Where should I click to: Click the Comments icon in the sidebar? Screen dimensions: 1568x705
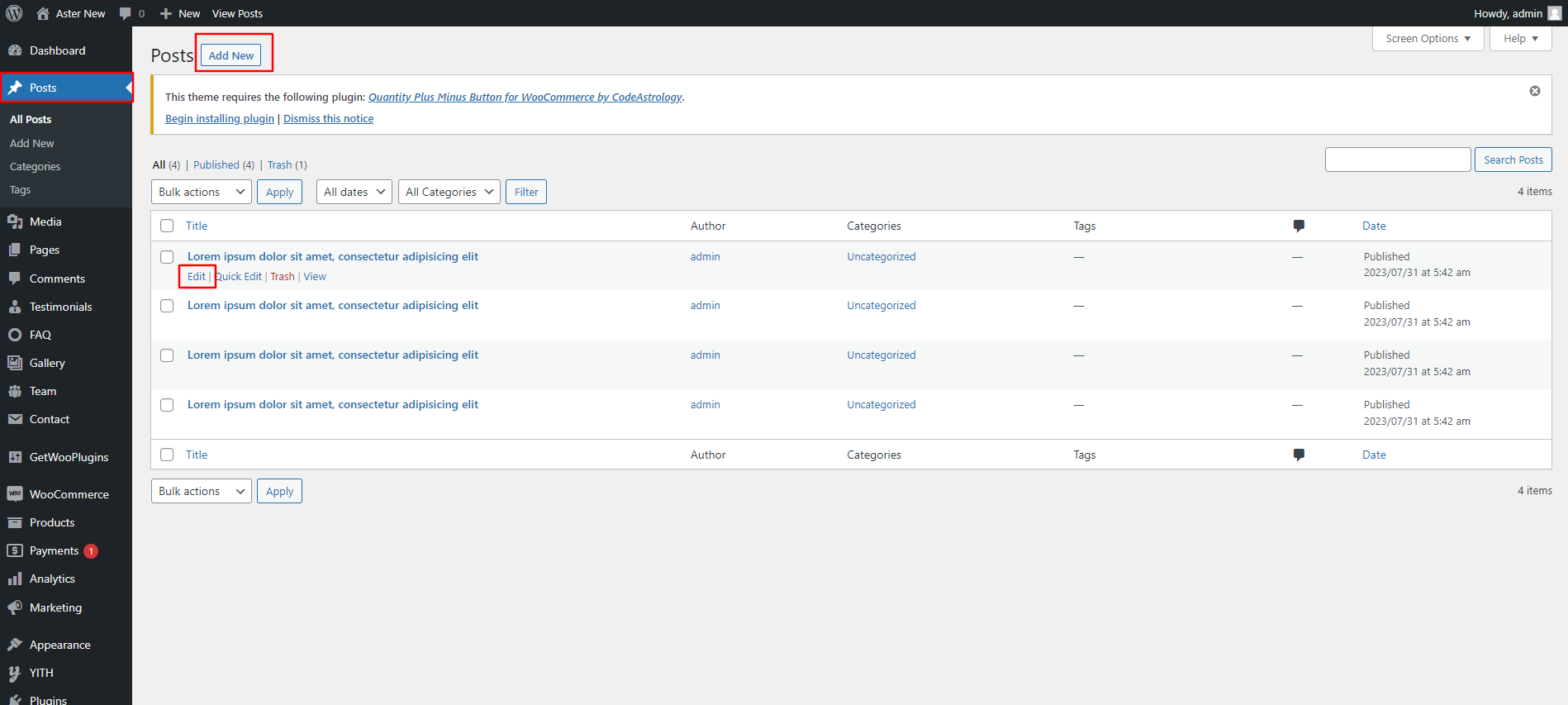(x=15, y=279)
